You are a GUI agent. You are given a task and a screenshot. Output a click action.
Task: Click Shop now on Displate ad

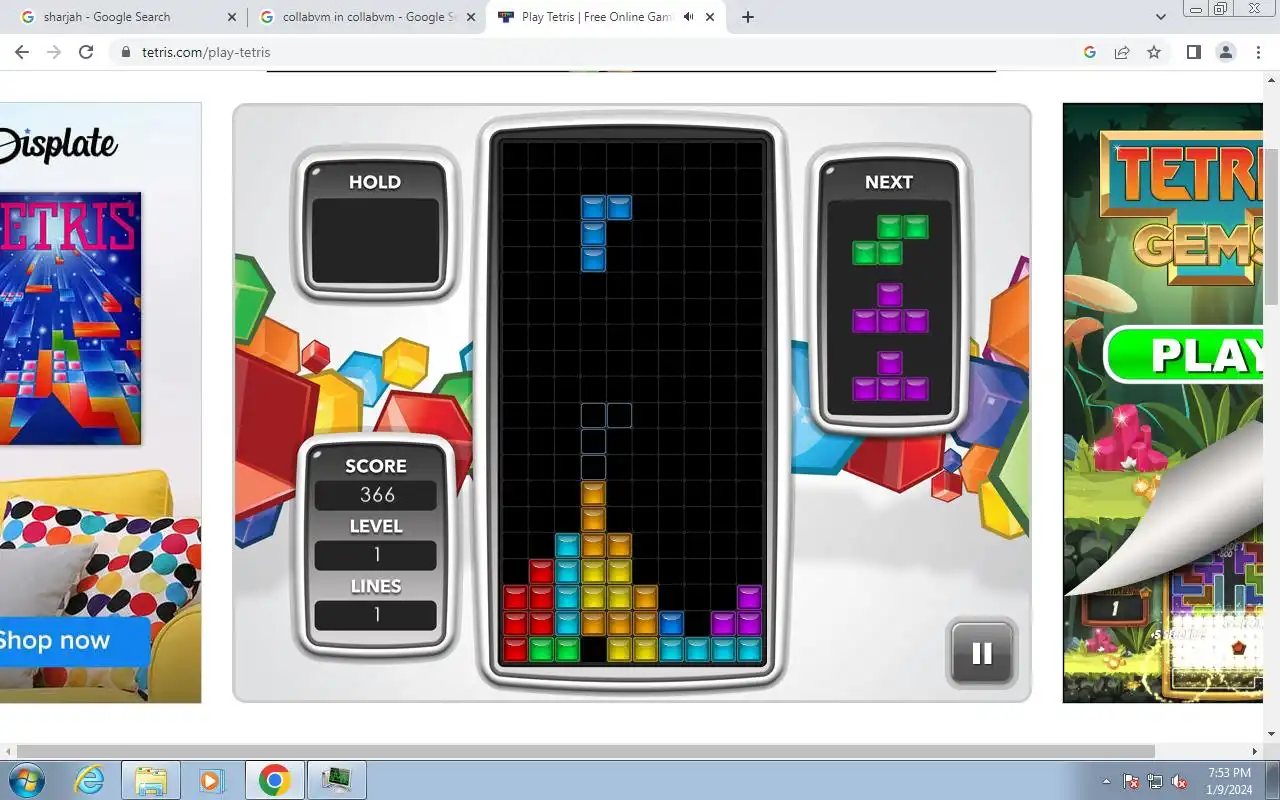click(x=57, y=641)
